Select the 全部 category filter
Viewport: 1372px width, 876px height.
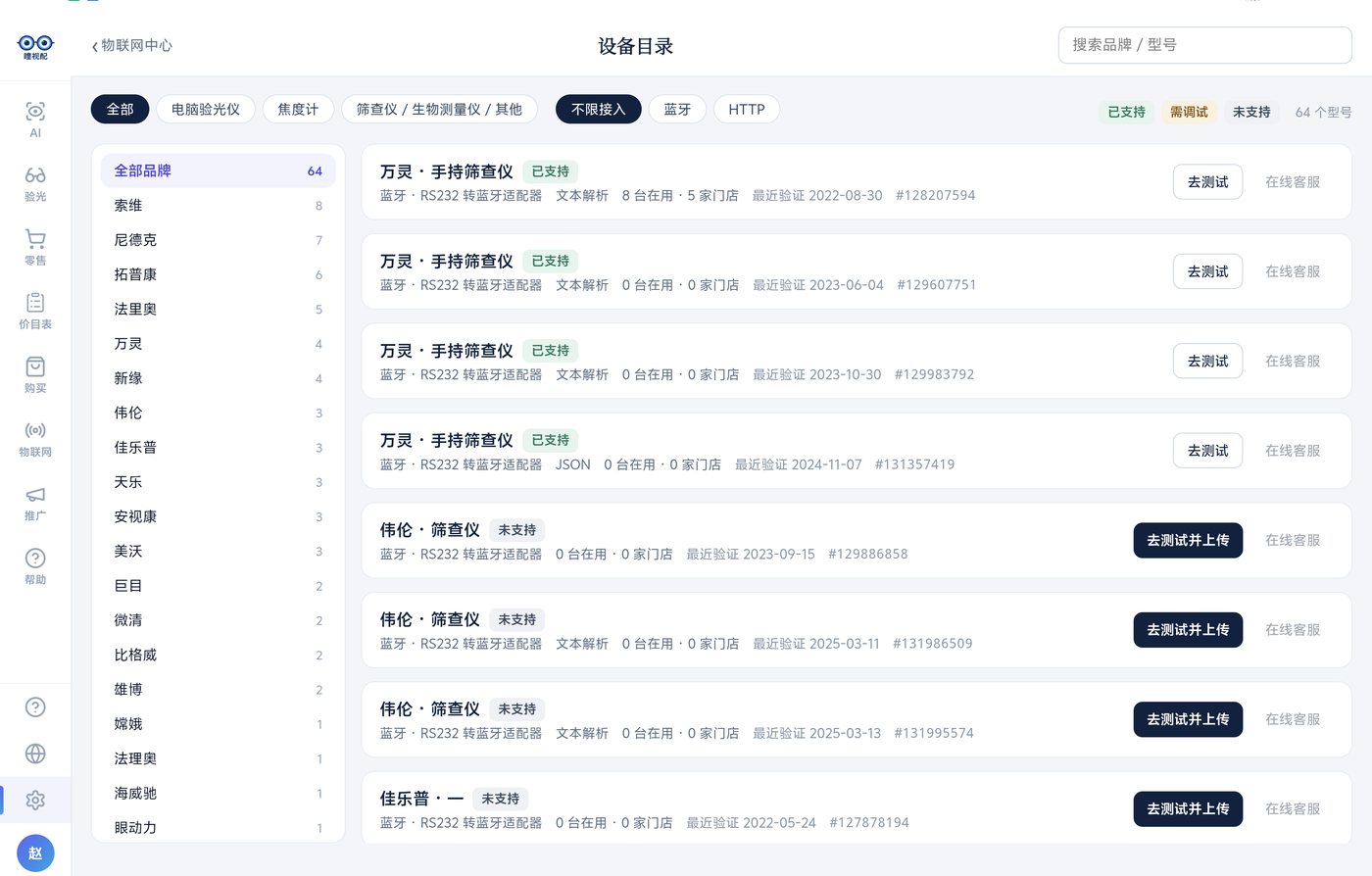120,109
